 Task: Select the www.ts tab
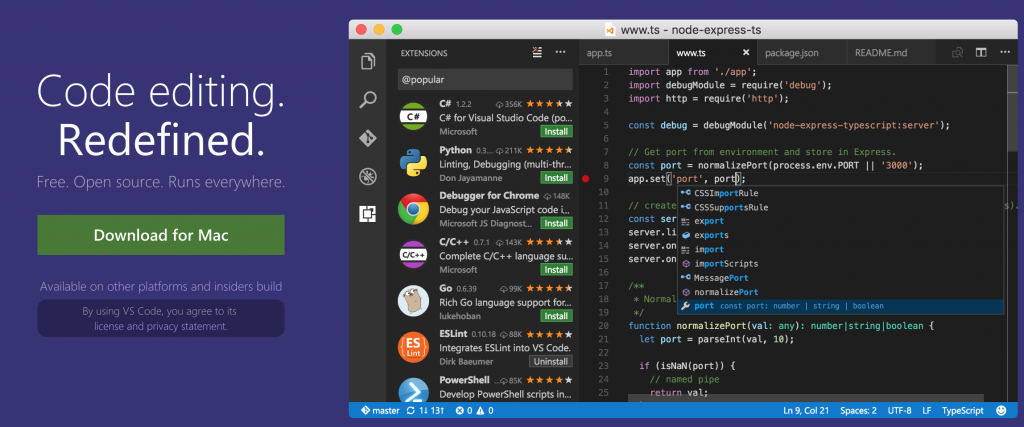tap(691, 53)
